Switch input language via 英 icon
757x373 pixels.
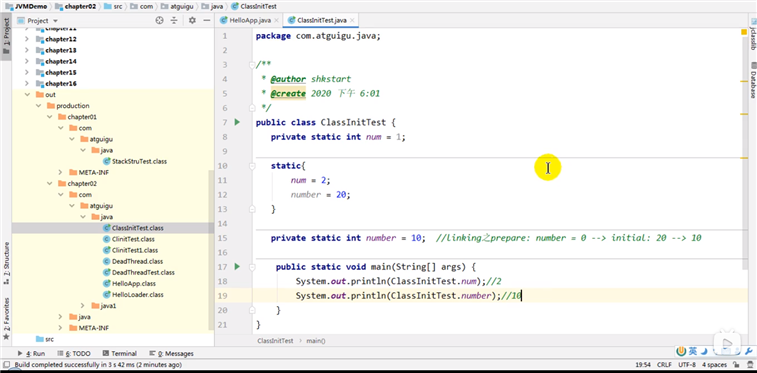(692, 351)
